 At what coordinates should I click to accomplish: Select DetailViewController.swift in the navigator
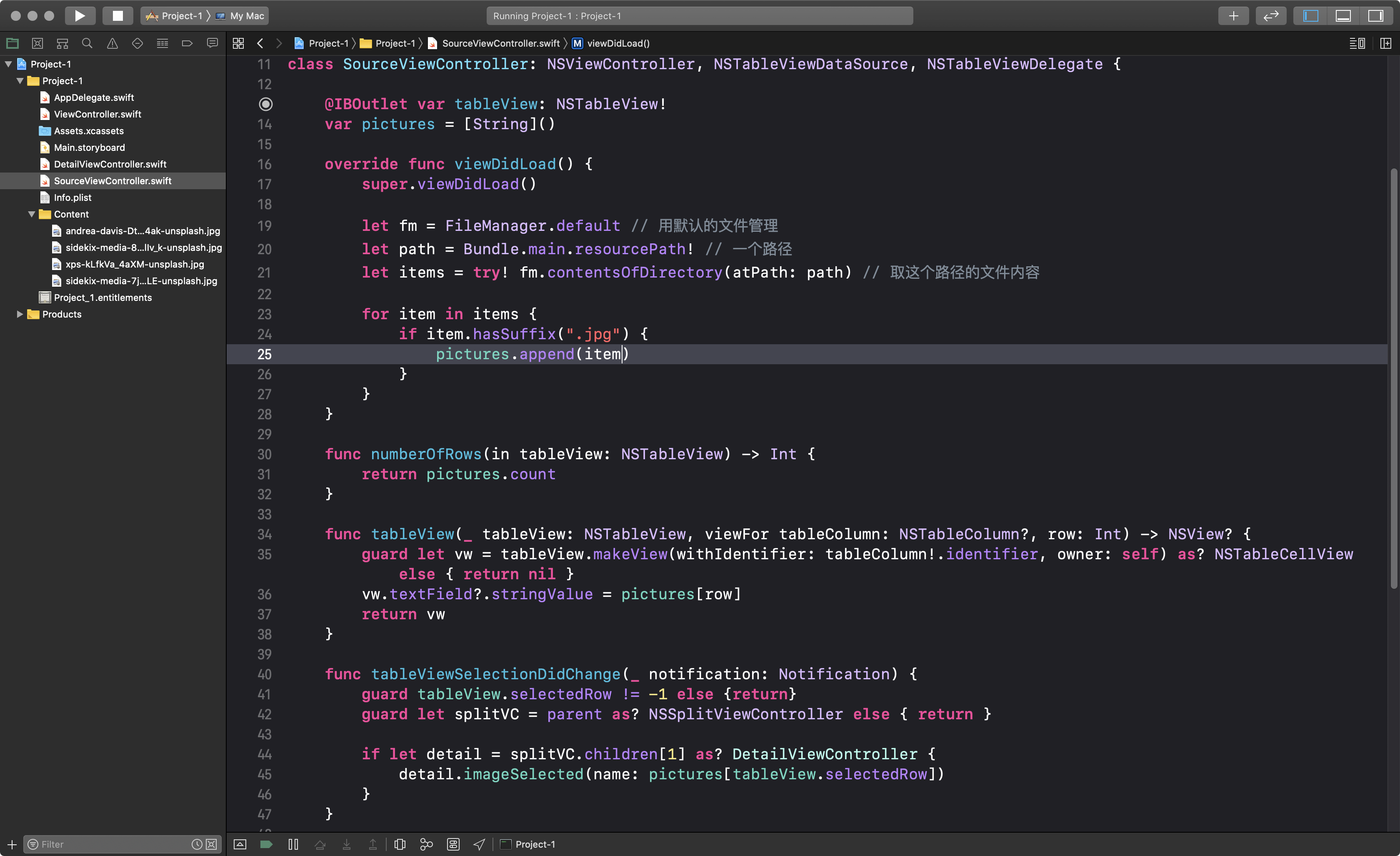pyautogui.click(x=110, y=164)
